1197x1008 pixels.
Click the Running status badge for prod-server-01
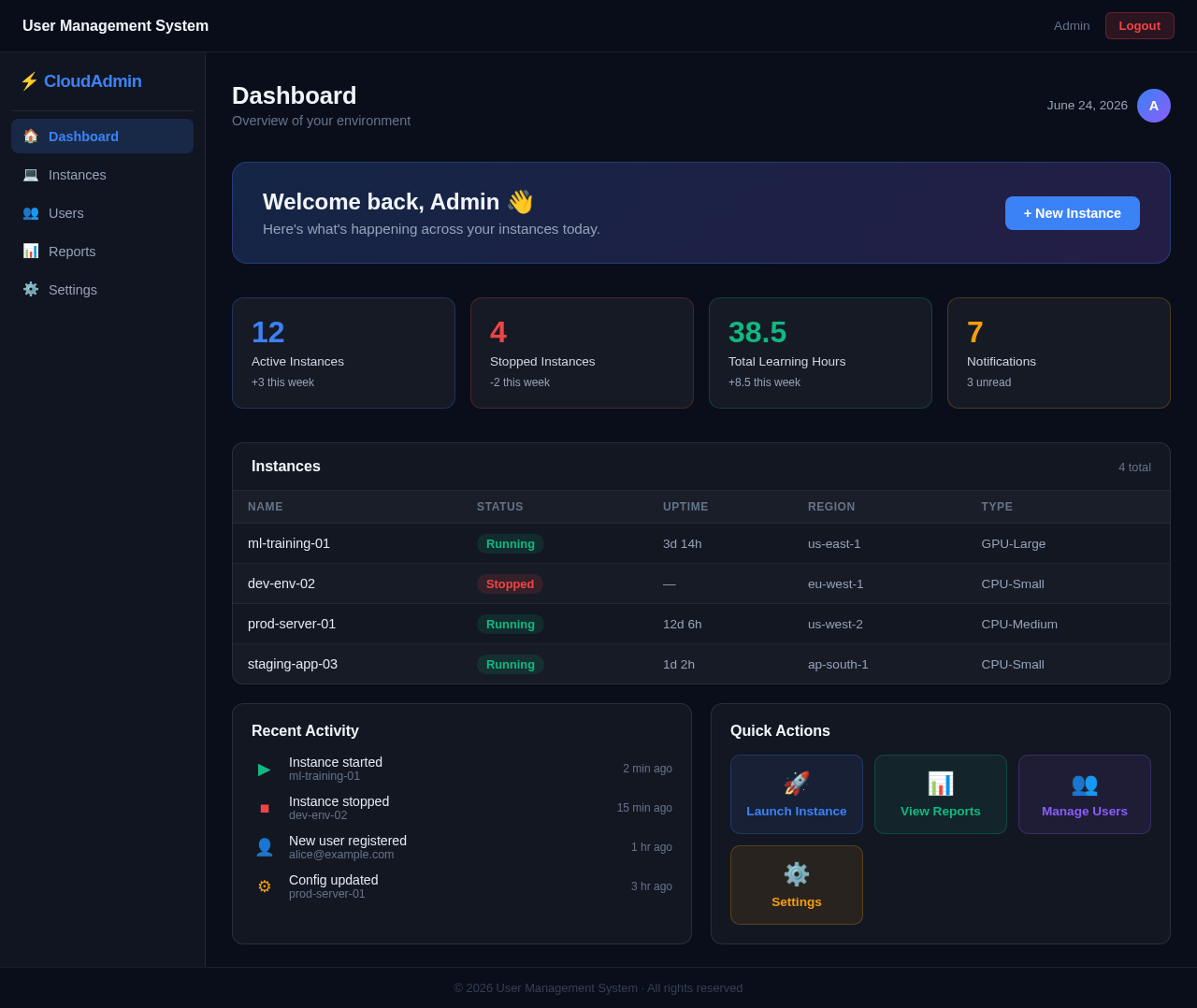click(x=511, y=624)
